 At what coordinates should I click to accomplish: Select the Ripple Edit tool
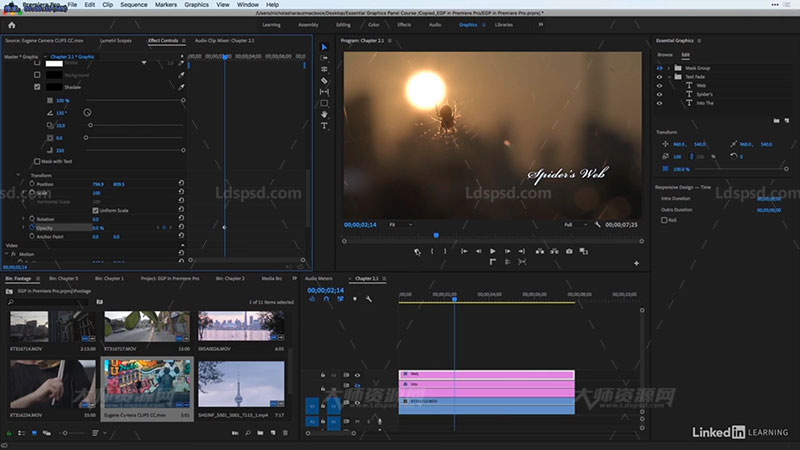pos(324,69)
